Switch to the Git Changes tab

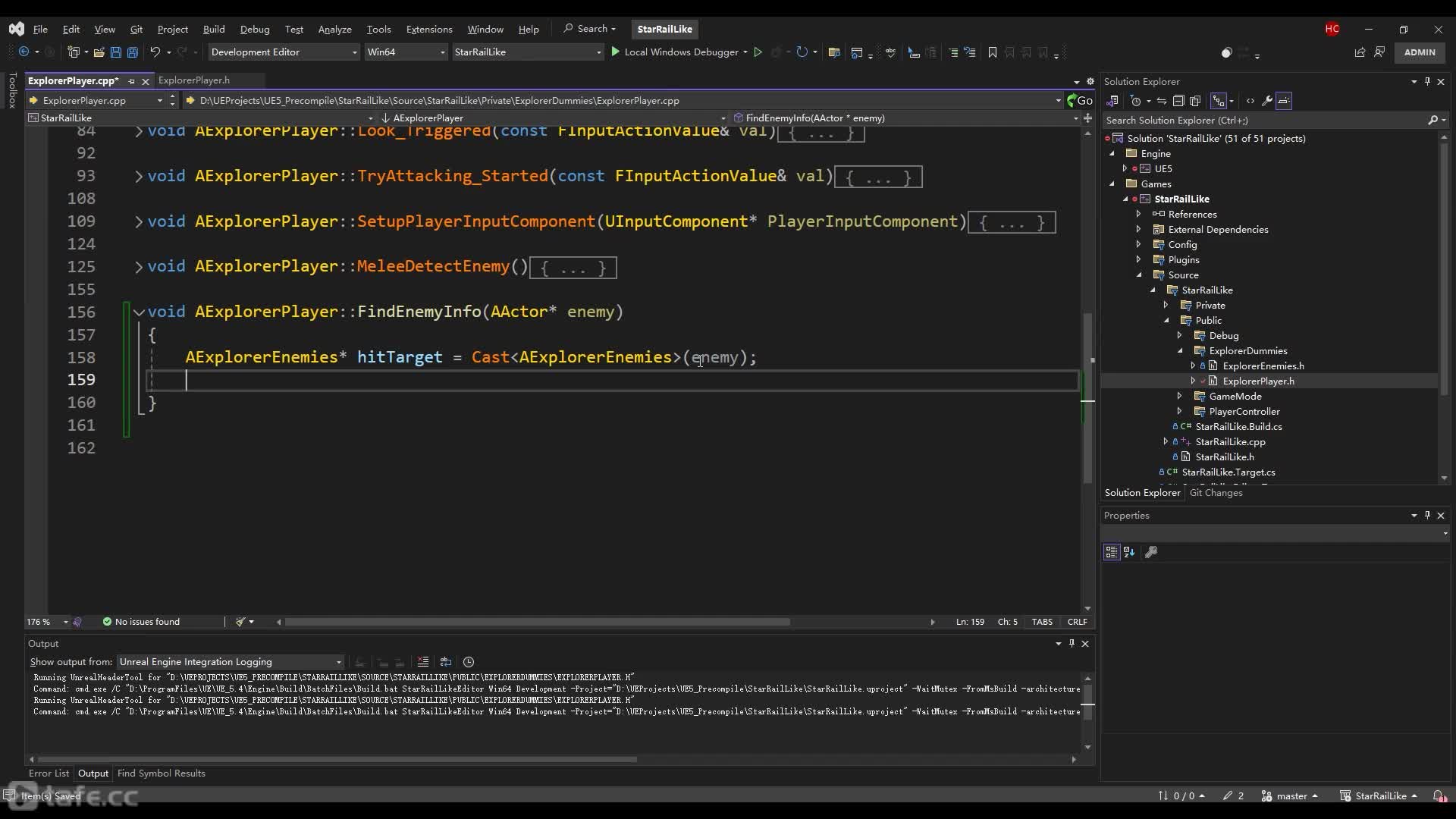1216,493
